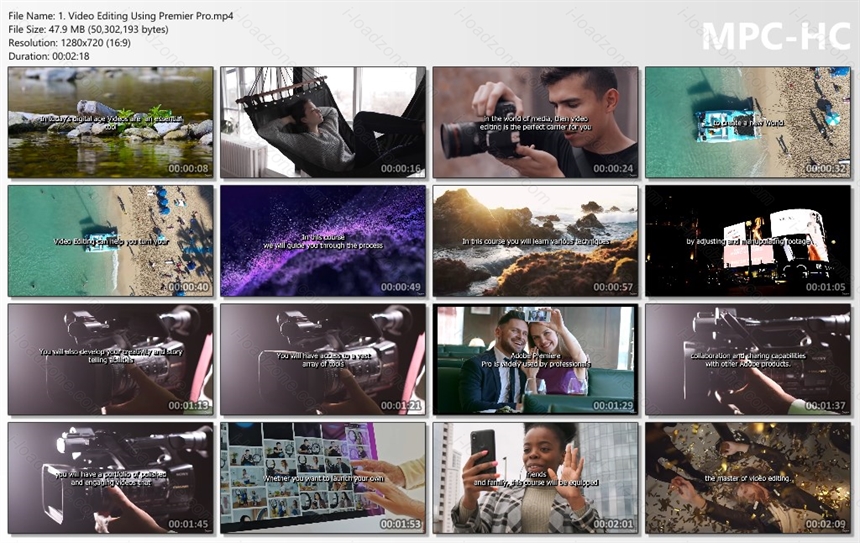
Task: Select the camcorder thumbnail at 00:01:21
Action: tap(323, 359)
